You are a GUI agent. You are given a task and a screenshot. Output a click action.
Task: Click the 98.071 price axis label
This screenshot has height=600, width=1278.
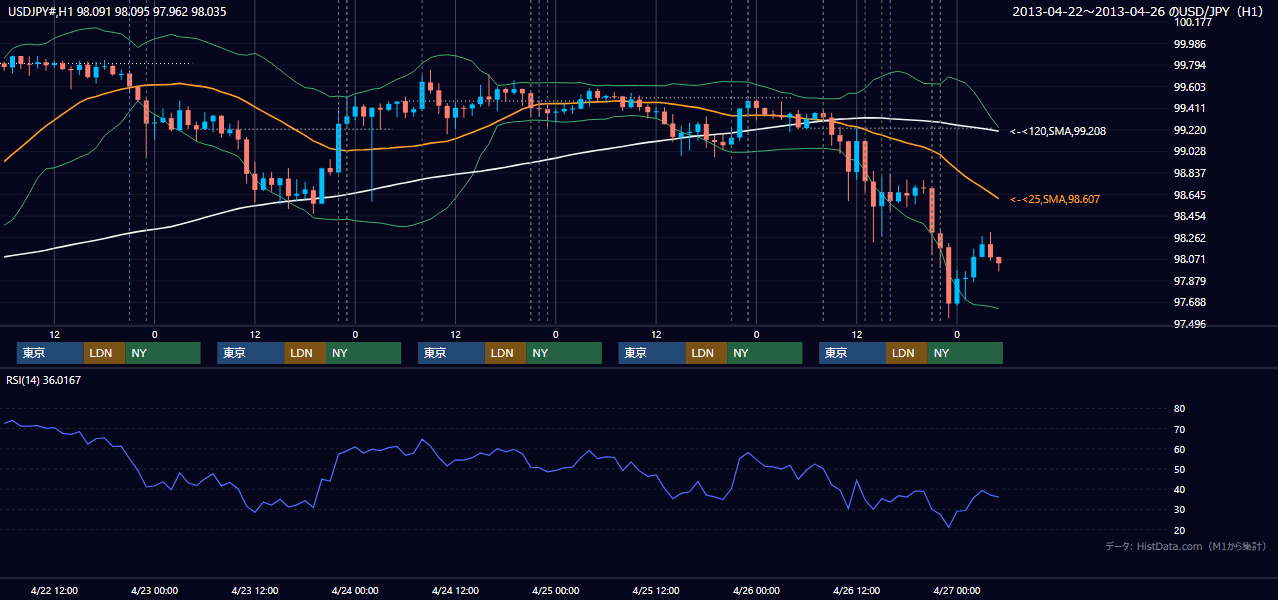(x=1190, y=259)
